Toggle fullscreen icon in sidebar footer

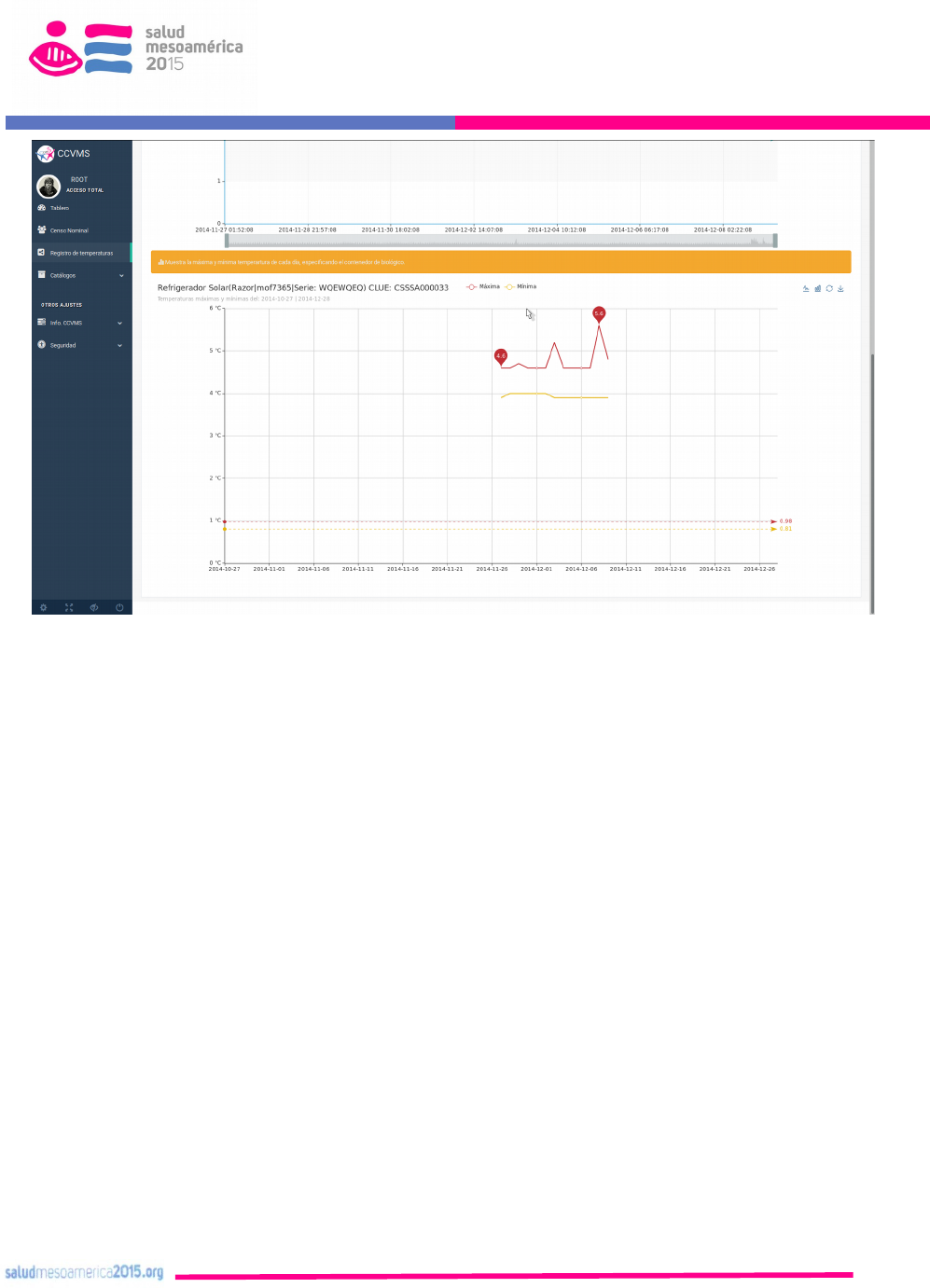point(69,607)
